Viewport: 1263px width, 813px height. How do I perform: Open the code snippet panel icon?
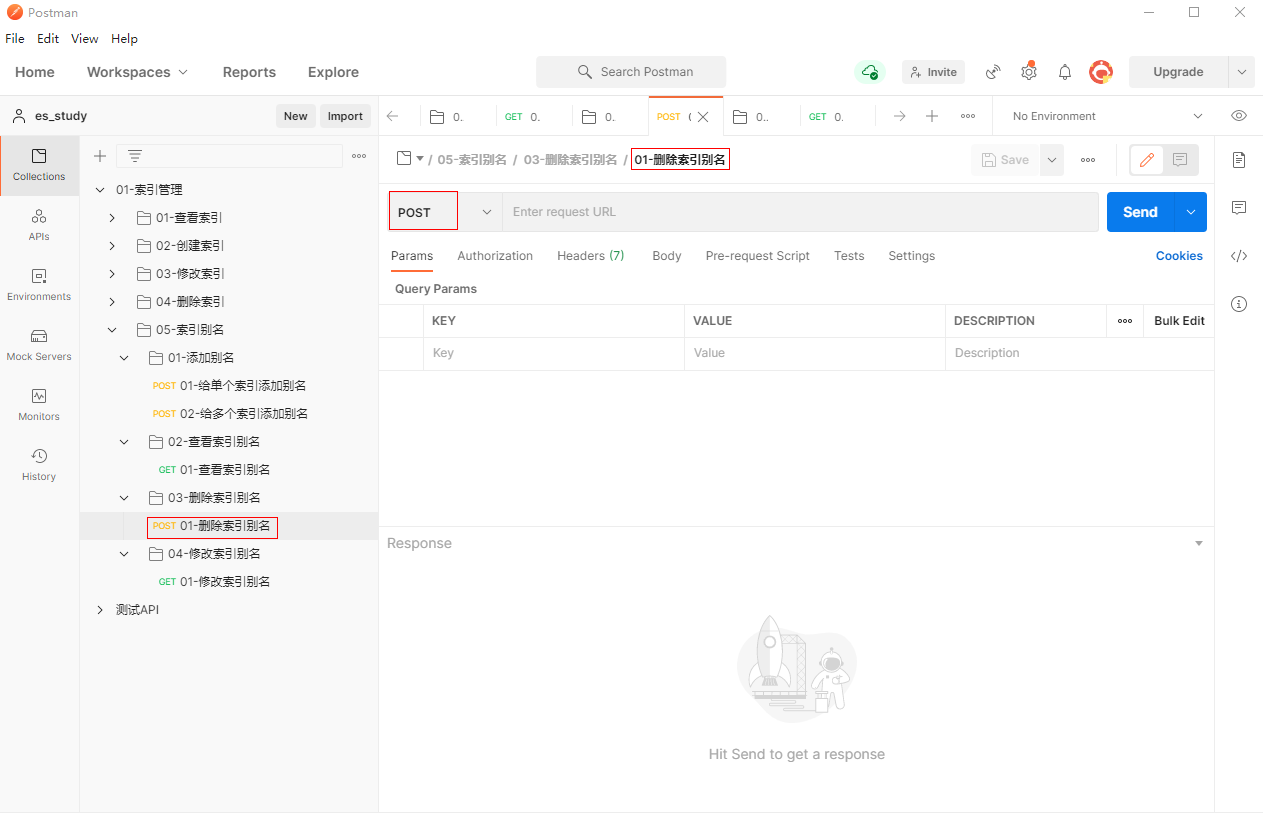point(1239,256)
